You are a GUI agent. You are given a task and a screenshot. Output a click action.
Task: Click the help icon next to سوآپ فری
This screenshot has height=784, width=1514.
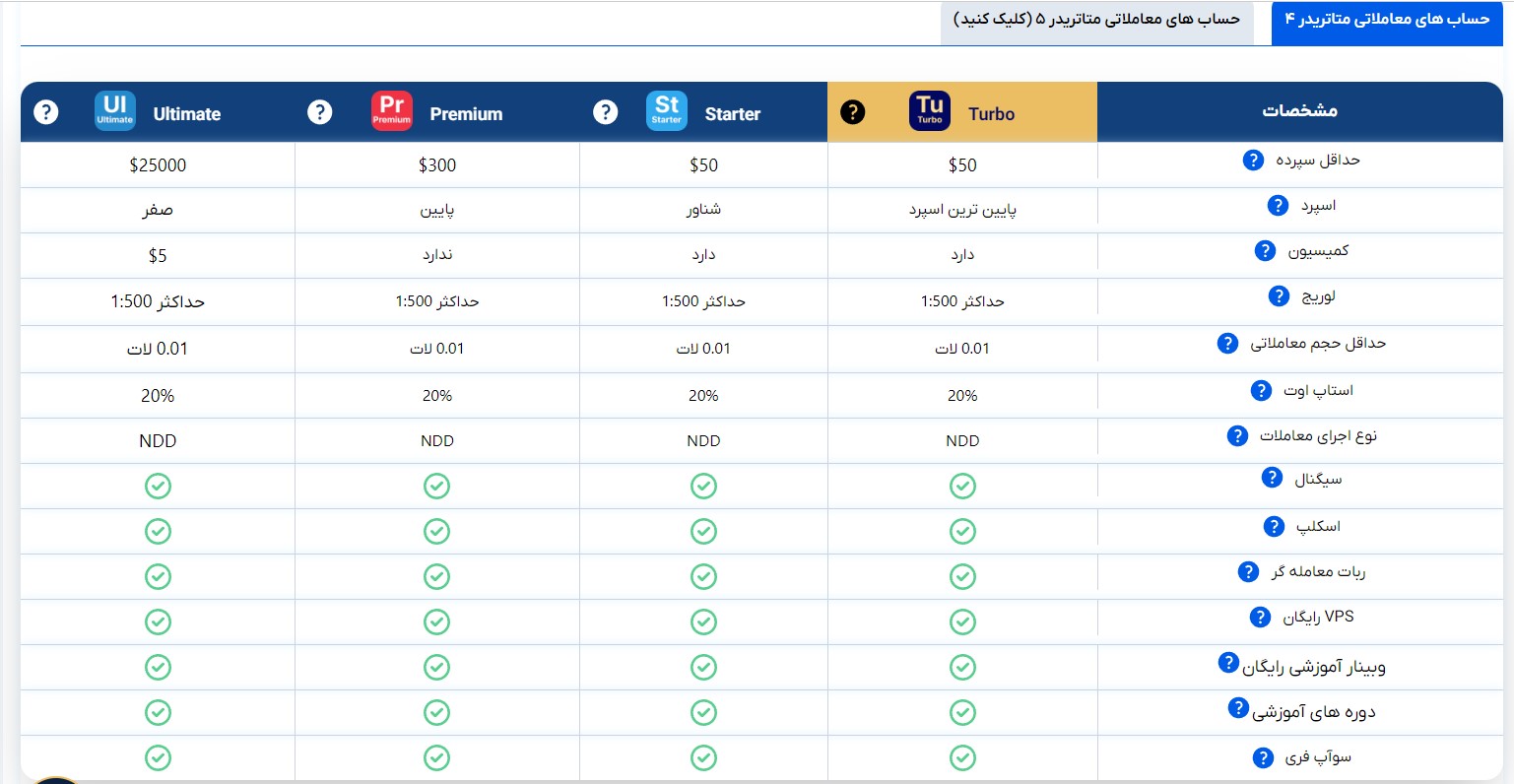(1263, 757)
